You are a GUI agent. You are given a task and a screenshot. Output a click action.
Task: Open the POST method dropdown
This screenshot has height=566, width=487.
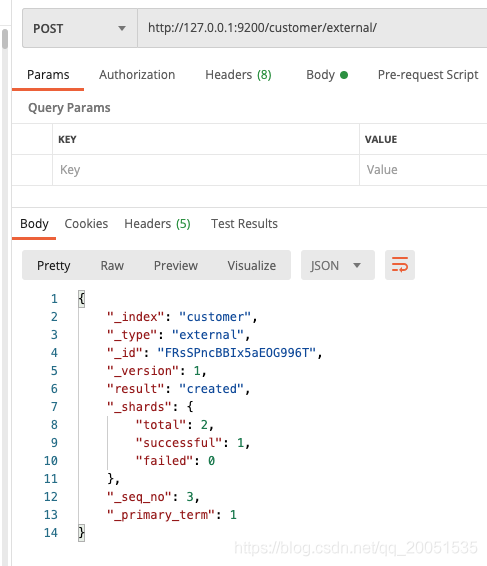(80, 29)
